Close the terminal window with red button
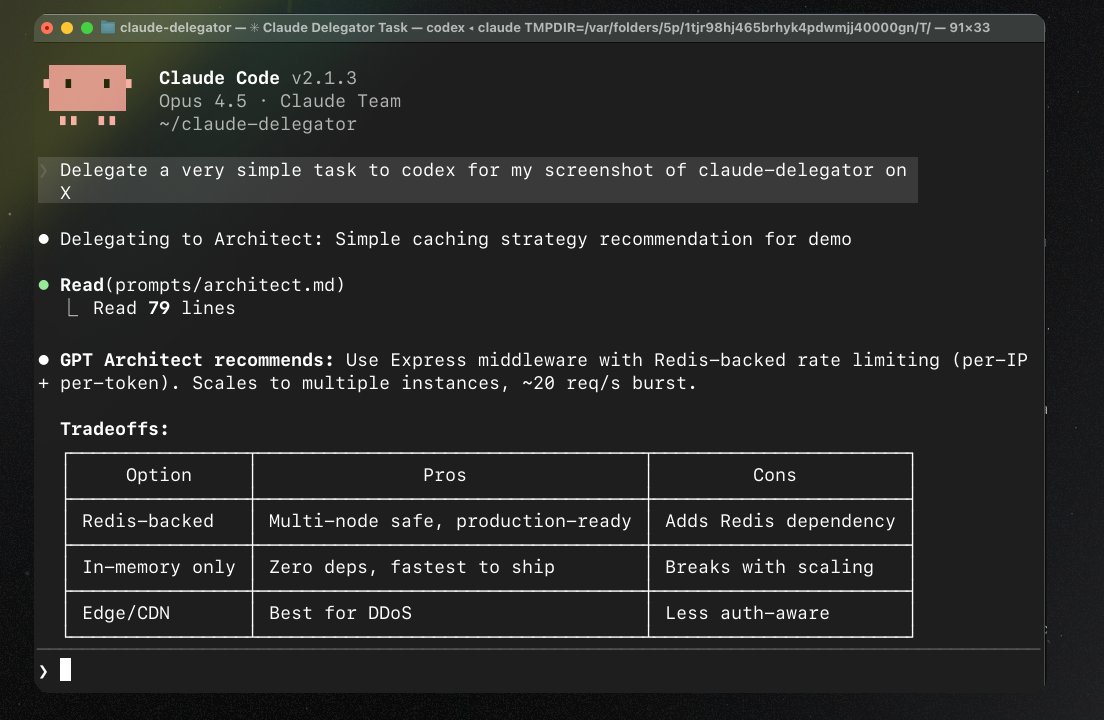Viewport: 1104px width, 720px height. 47,28
